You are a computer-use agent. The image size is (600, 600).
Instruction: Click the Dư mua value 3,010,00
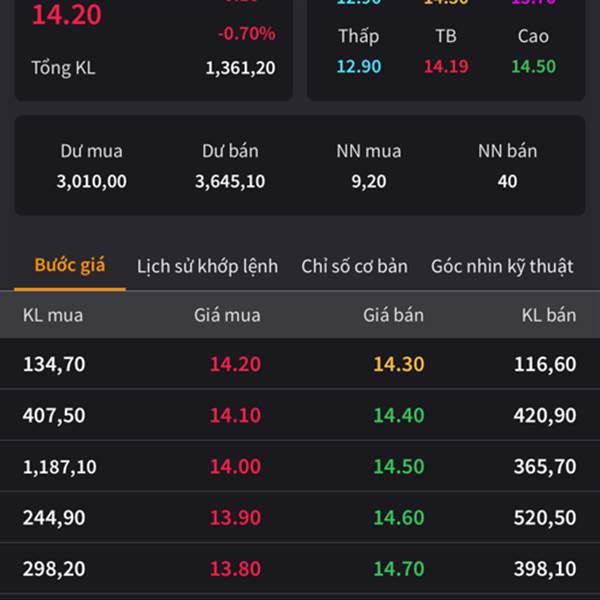(91, 181)
